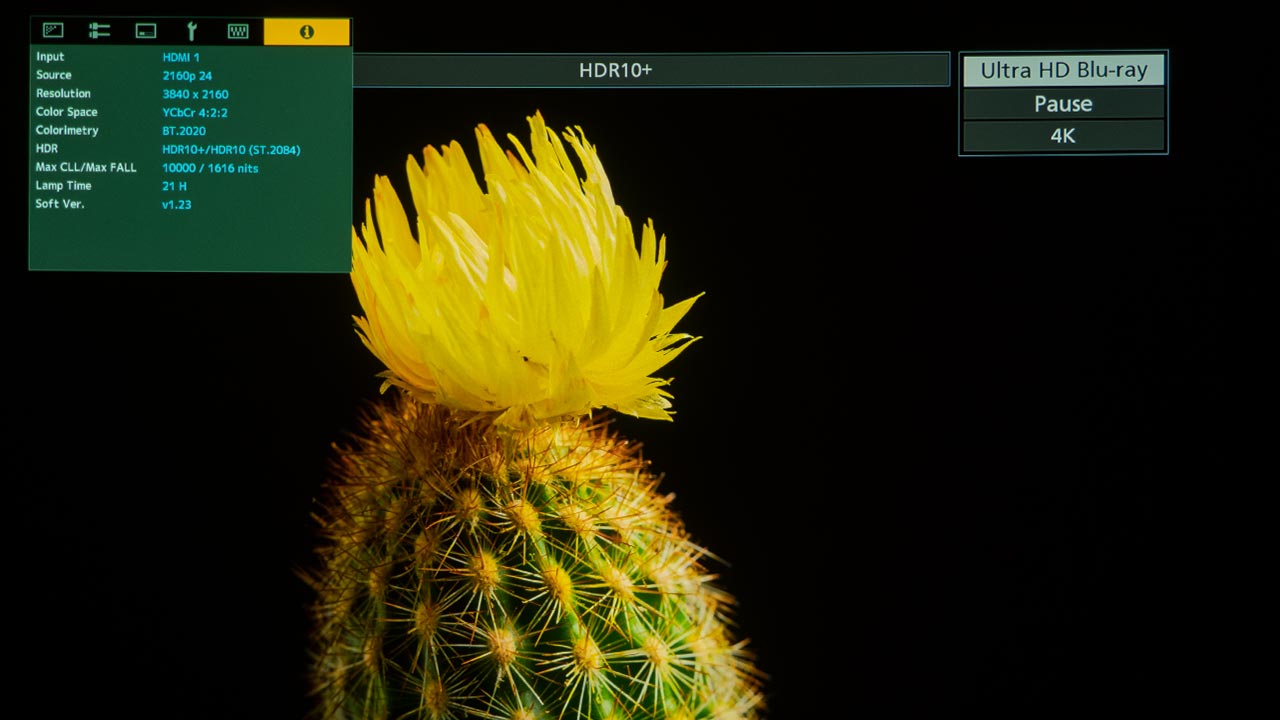The height and width of the screenshot is (720, 1280).
Task: Open the Input Signal menu tab icon
Action: pos(99,31)
